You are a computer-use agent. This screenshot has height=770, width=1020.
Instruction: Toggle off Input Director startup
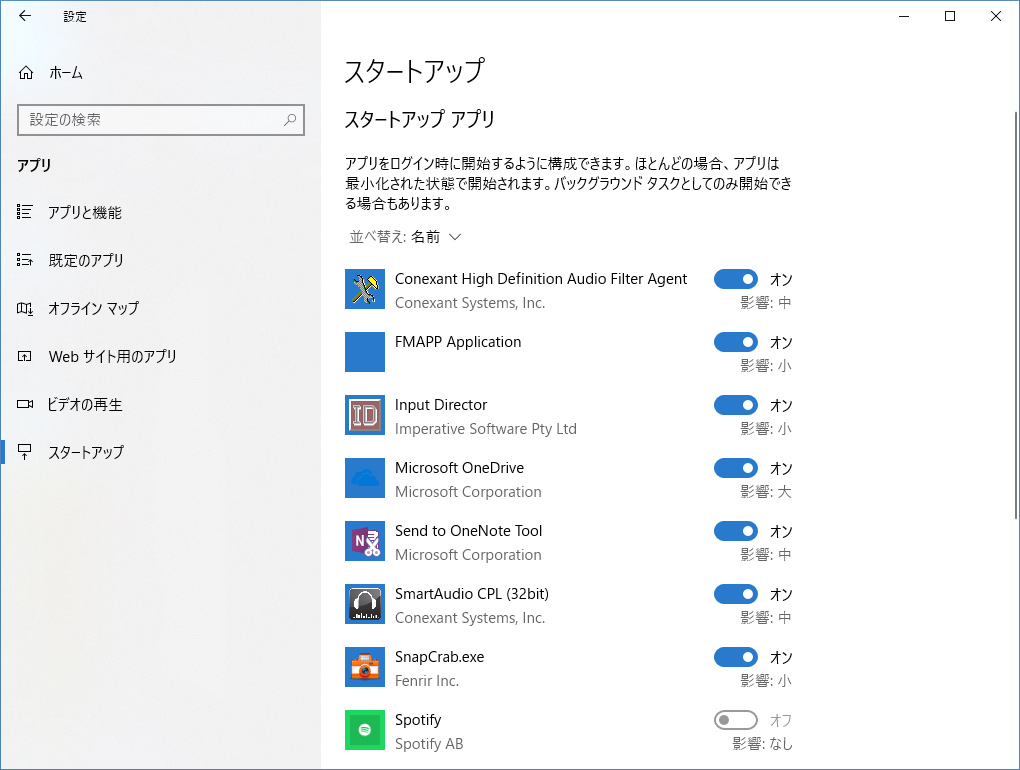click(736, 405)
